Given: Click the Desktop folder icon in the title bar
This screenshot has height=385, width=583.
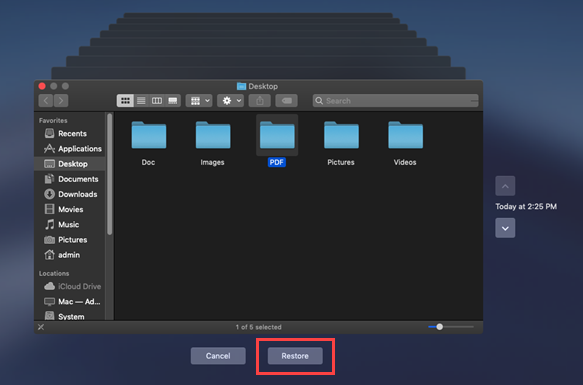Looking at the screenshot, I should click(x=241, y=86).
